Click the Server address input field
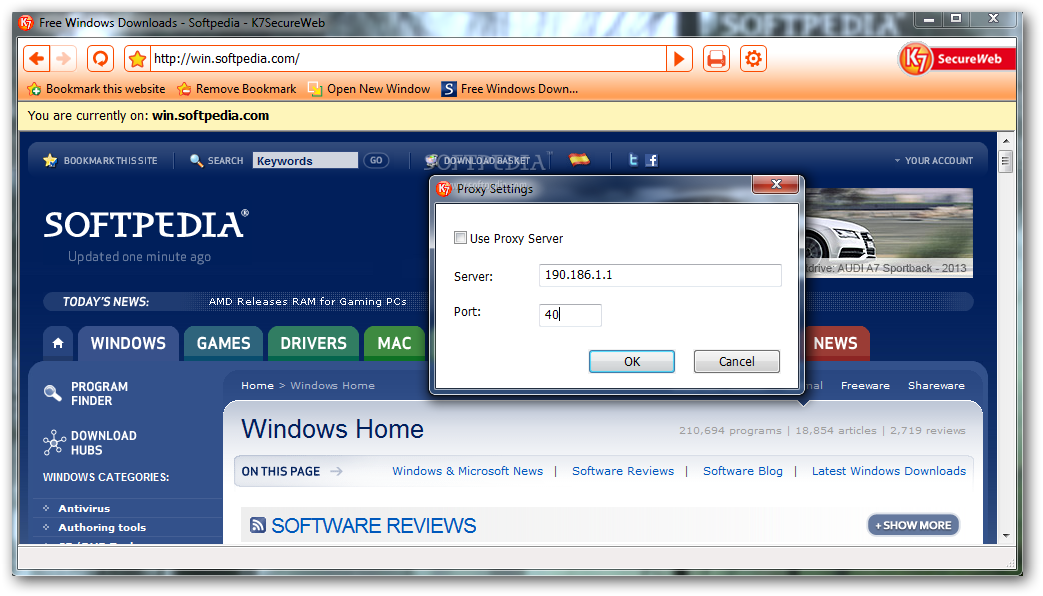This screenshot has width=1043, height=596. coord(660,275)
